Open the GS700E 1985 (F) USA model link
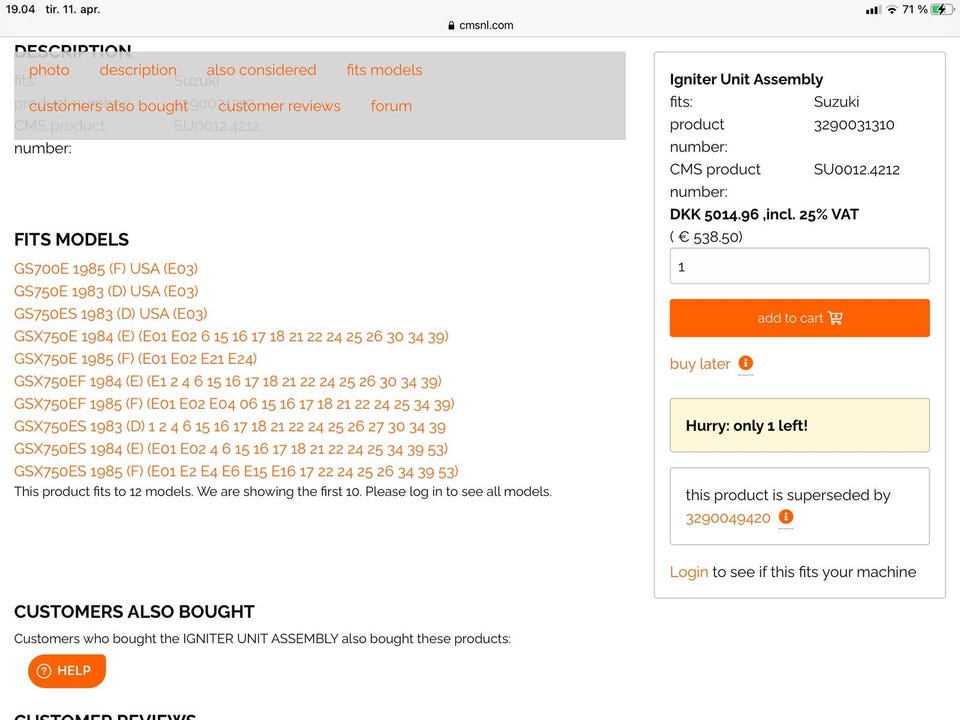The height and width of the screenshot is (720, 960). pyautogui.click(x=106, y=268)
